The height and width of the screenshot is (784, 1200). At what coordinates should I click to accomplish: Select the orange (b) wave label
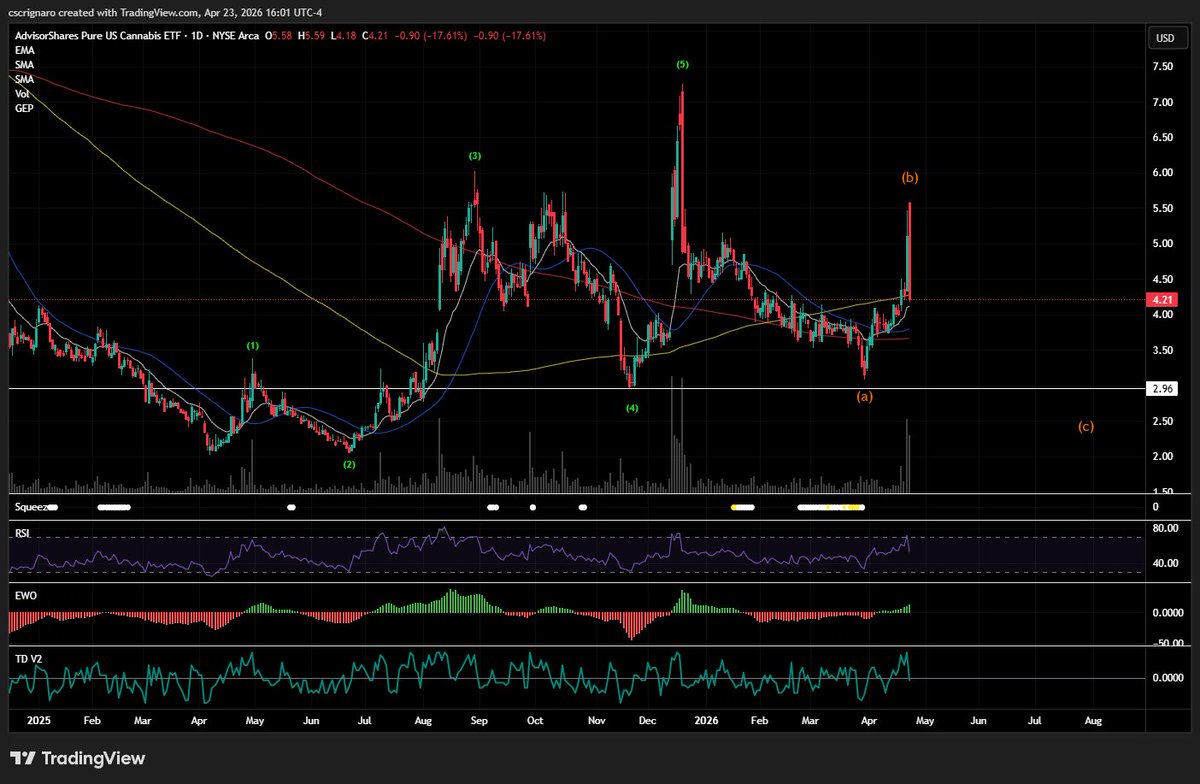click(910, 178)
